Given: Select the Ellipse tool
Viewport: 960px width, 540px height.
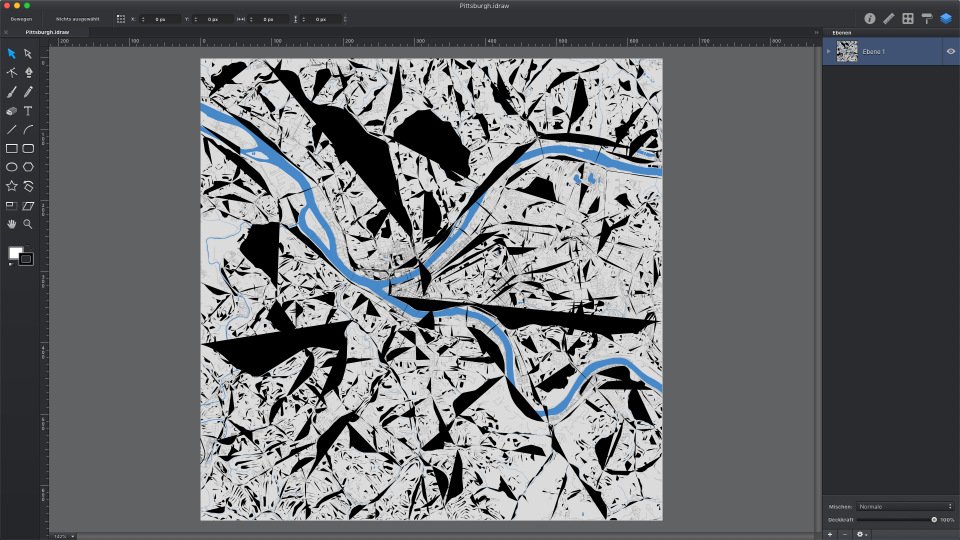Looking at the screenshot, I should point(12,167).
